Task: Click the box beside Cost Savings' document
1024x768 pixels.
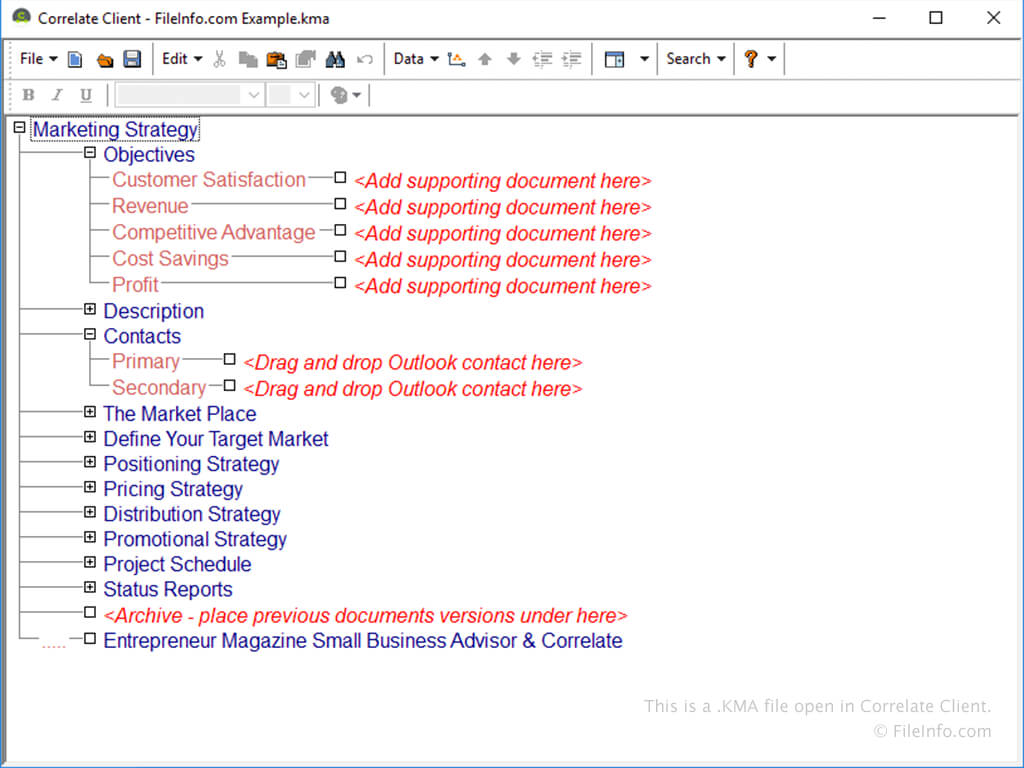Action: [340, 257]
